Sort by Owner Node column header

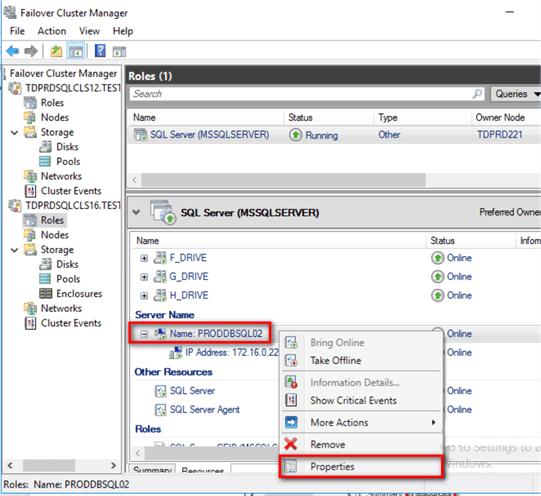pyautogui.click(x=500, y=118)
